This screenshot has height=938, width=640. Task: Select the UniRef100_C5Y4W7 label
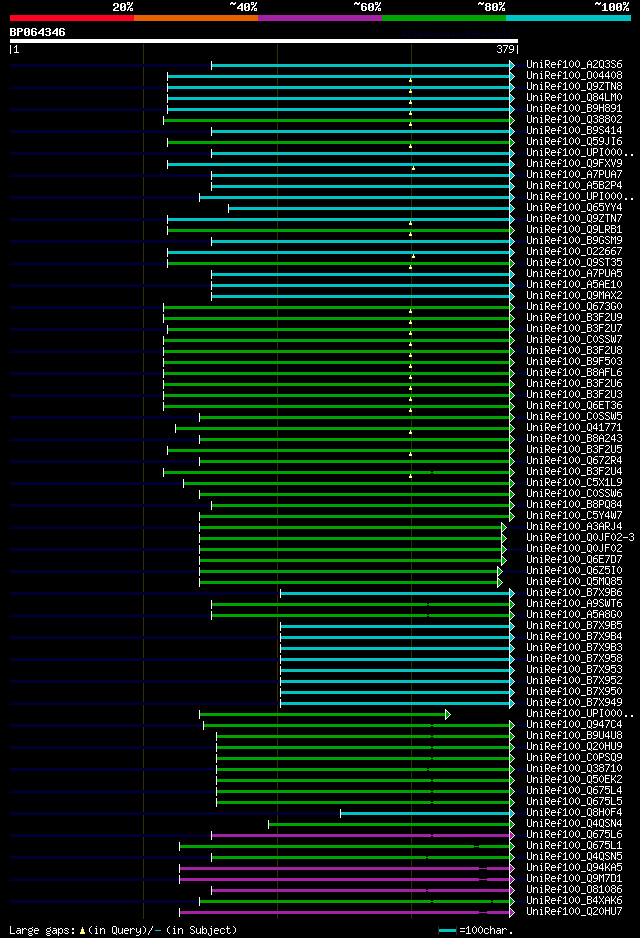tap(574, 516)
